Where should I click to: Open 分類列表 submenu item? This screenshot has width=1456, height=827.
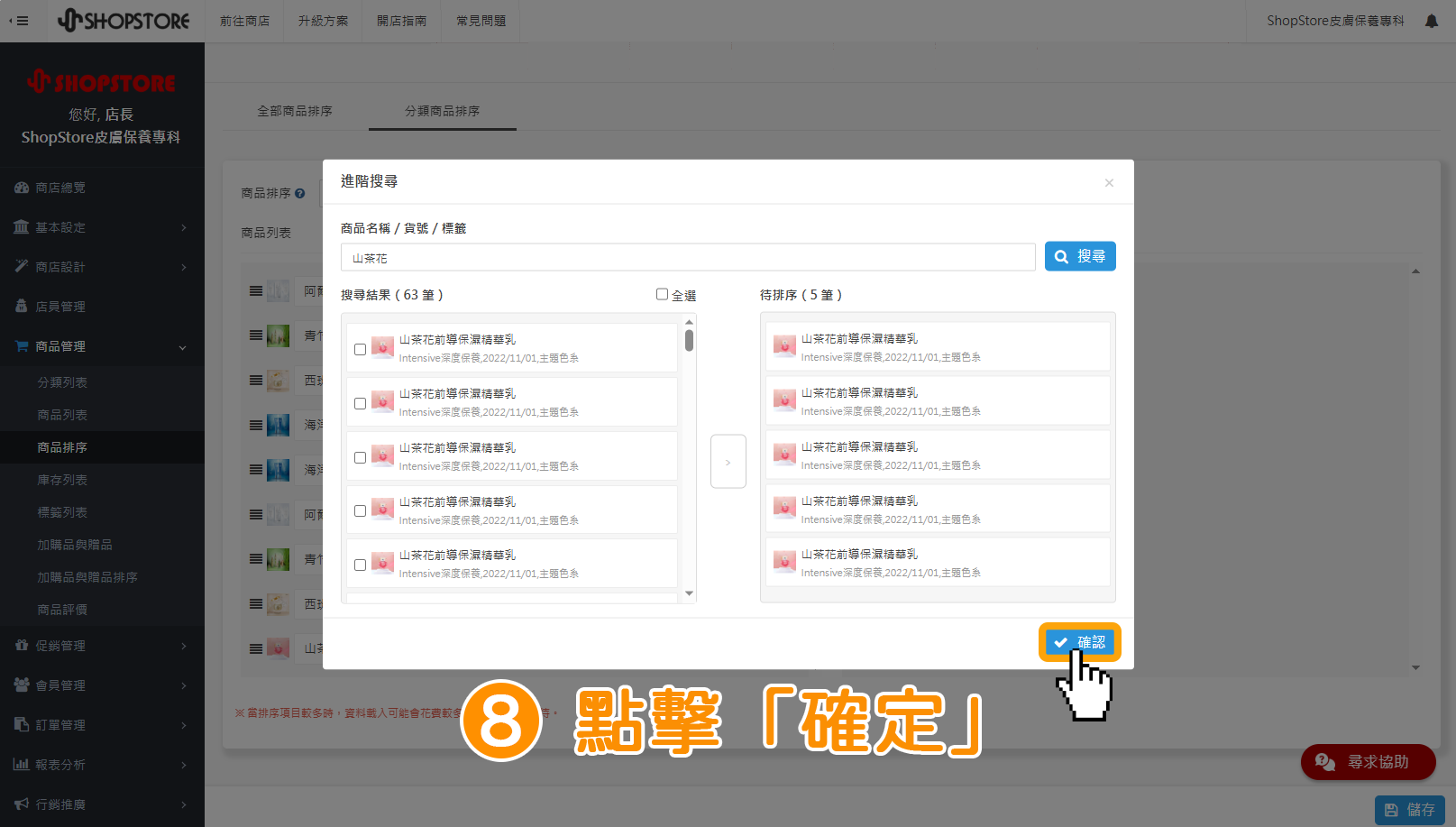coord(102,382)
